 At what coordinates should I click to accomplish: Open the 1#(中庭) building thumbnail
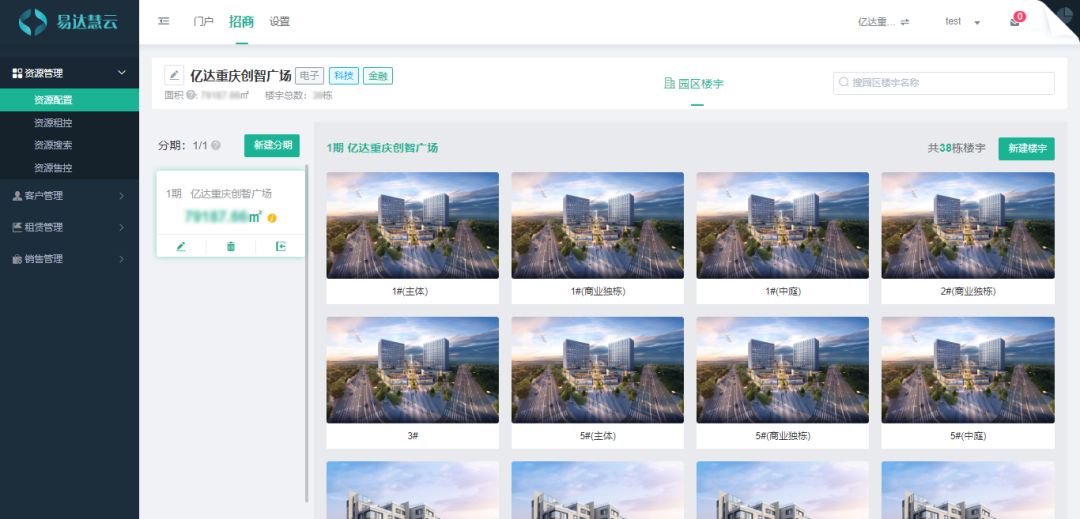pos(782,225)
